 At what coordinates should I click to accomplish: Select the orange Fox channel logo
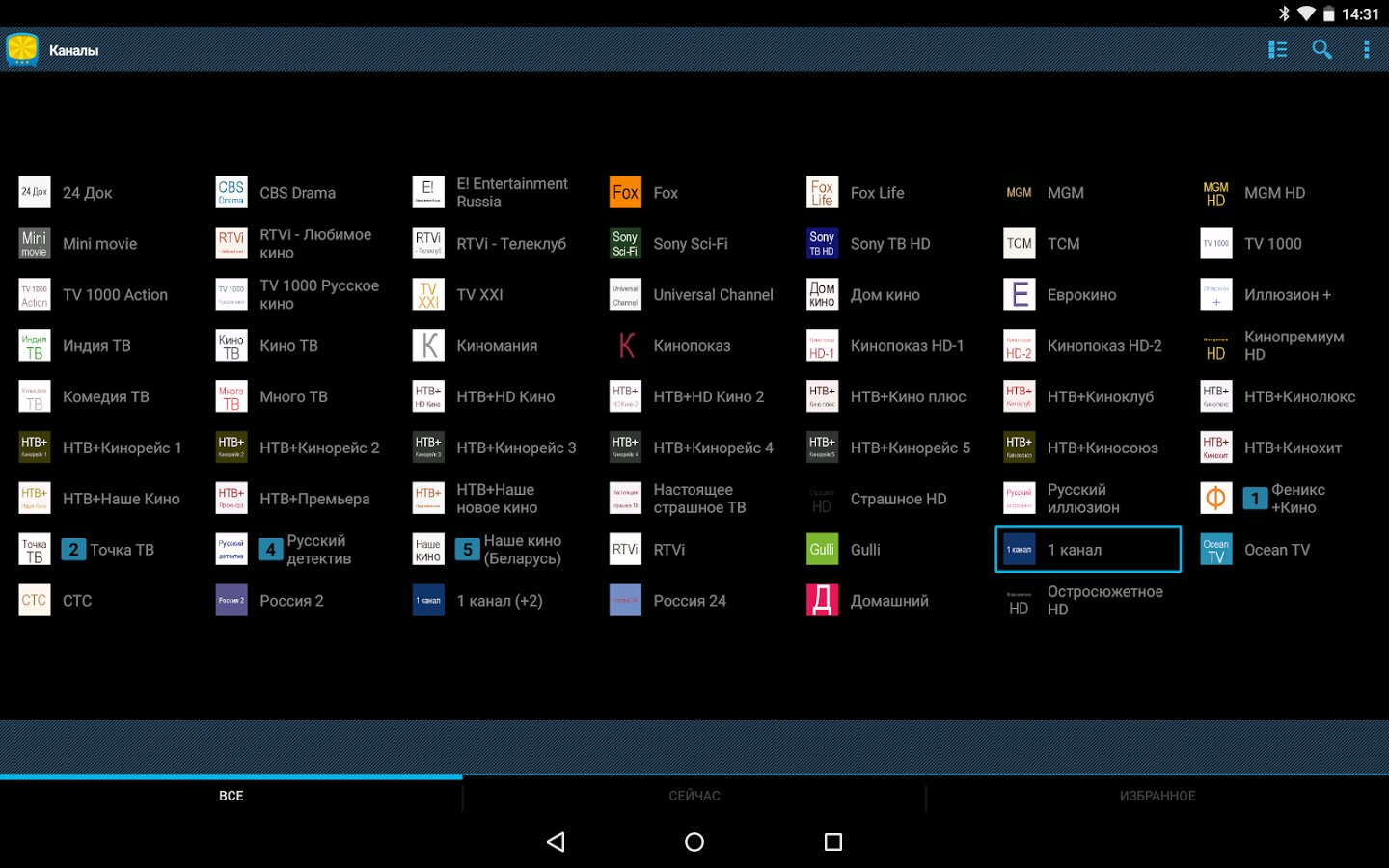625,193
